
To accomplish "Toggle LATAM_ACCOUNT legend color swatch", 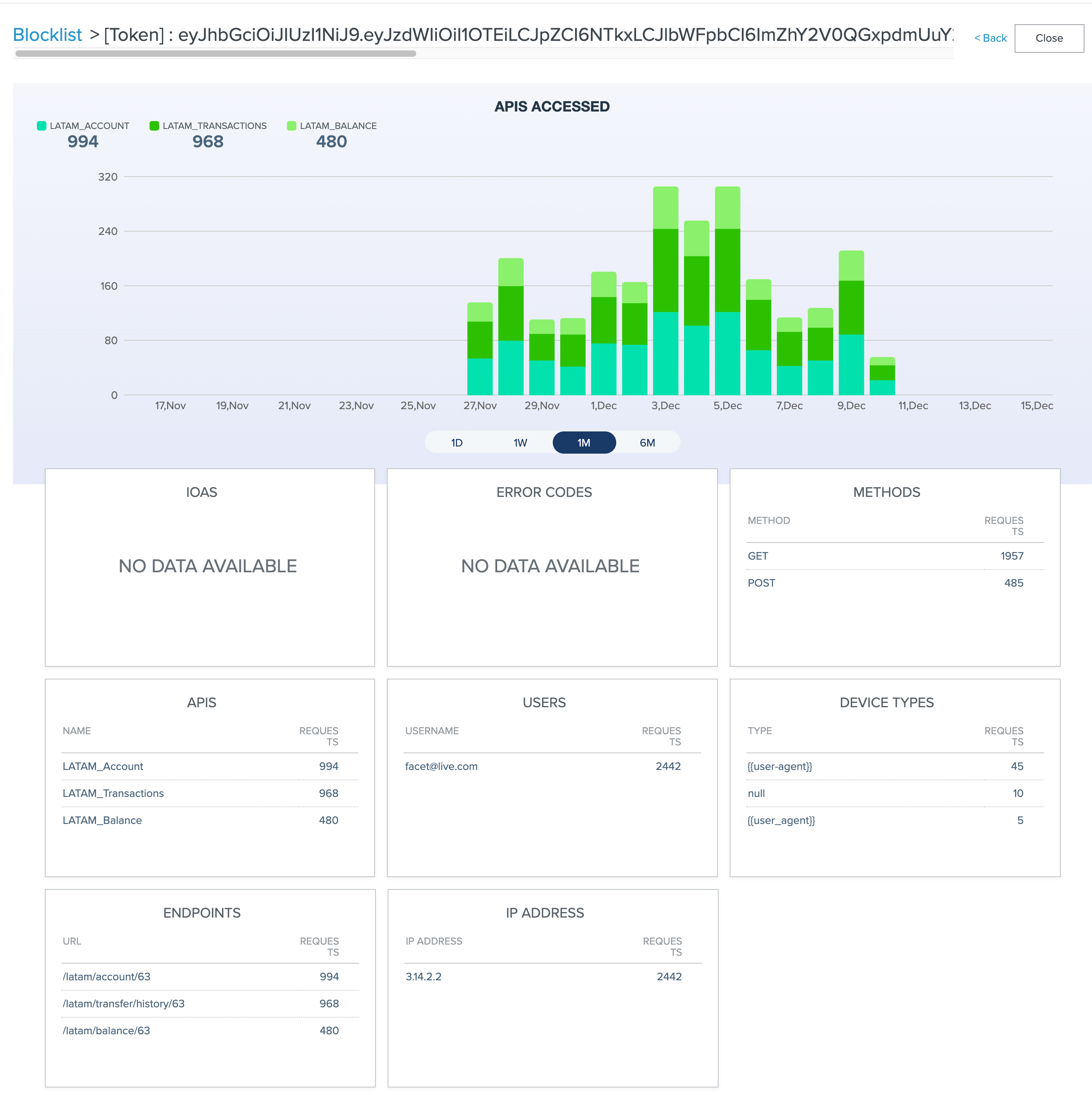I will 41,126.
